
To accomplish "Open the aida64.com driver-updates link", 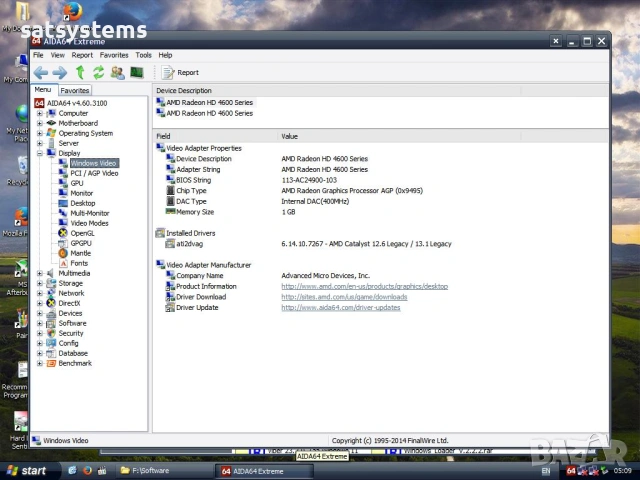I will tap(341, 308).
